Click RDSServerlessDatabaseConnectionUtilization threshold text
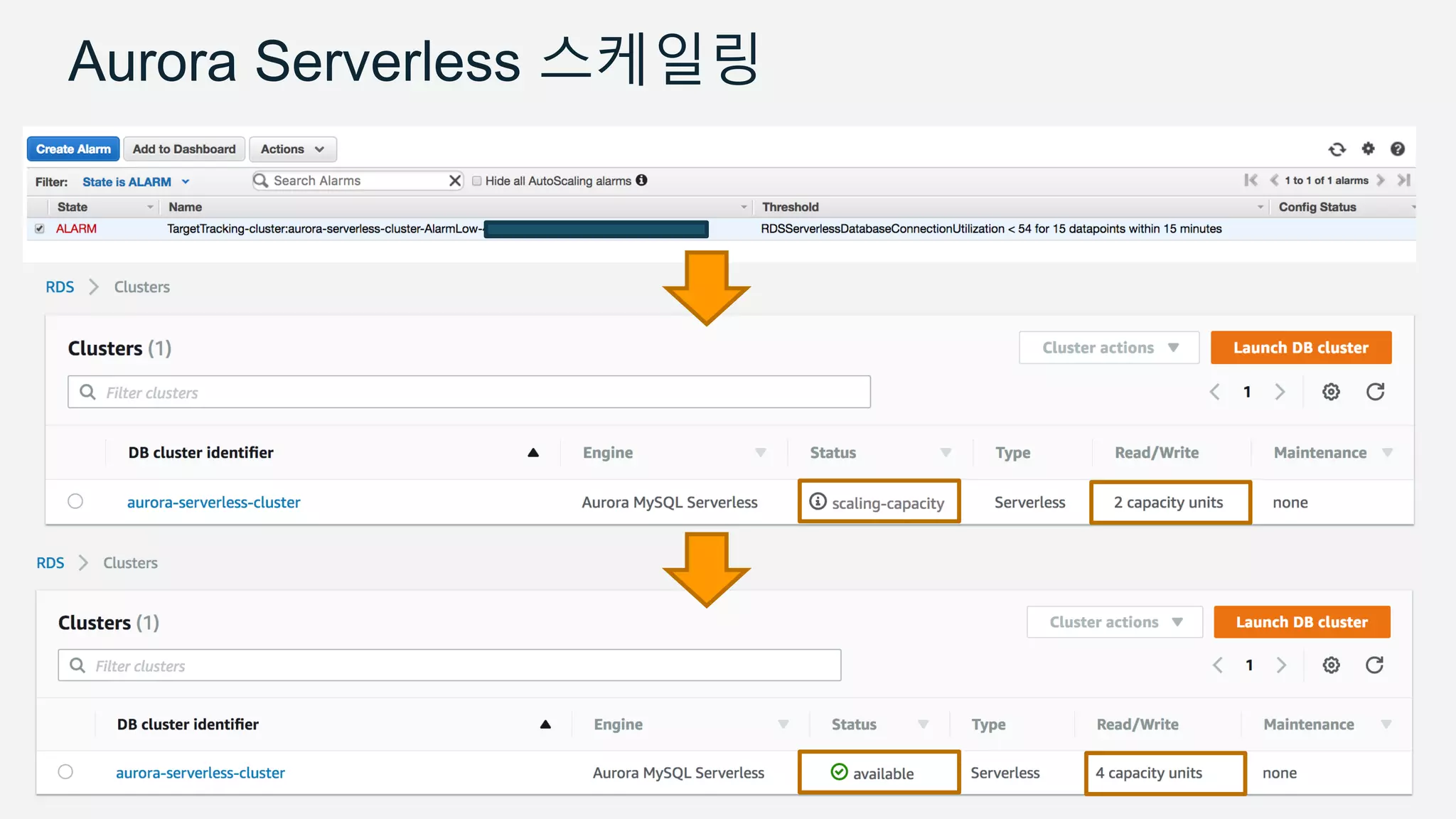This screenshot has width=1456, height=819. click(x=991, y=229)
